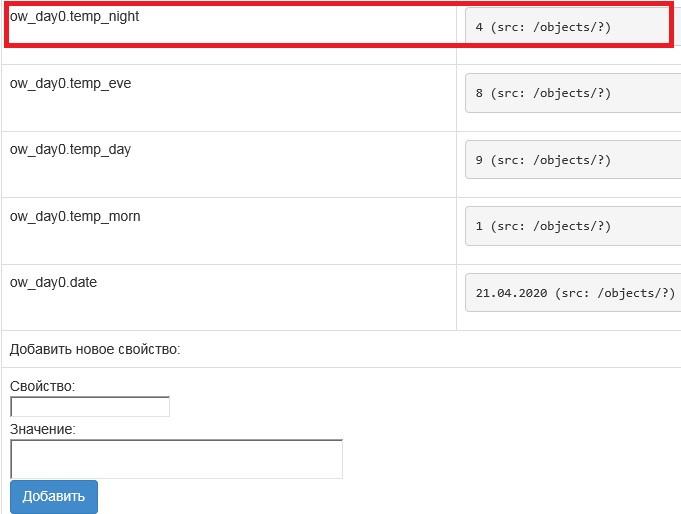Click the 'Добавить новое свойство:' heading
This screenshot has height=514, width=681.
click(95, 349)
